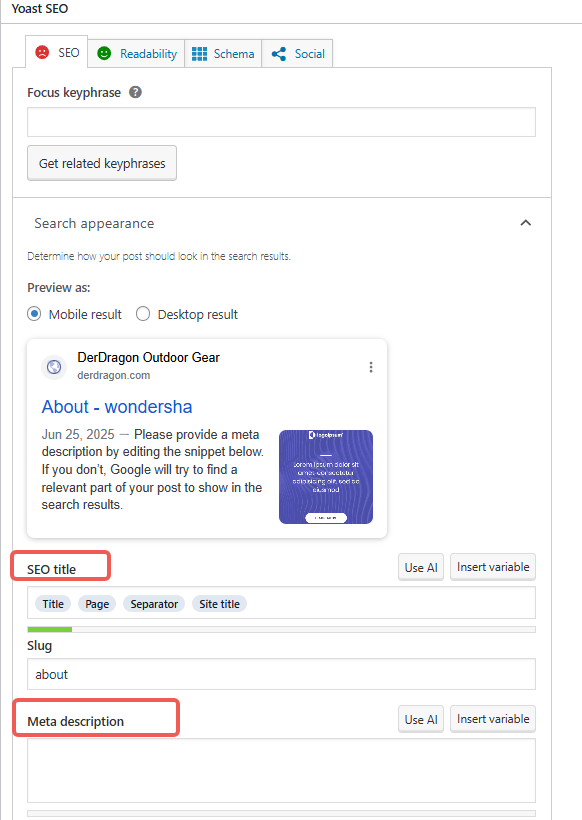Click the derdragon.com URL in preview

point(113,375)
